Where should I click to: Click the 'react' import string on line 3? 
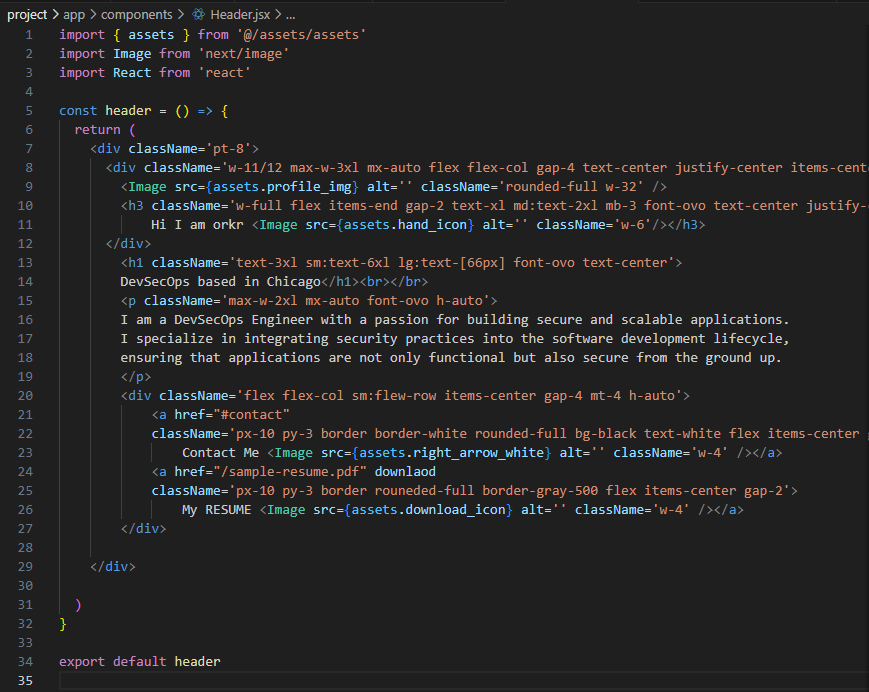coord(224,73)
